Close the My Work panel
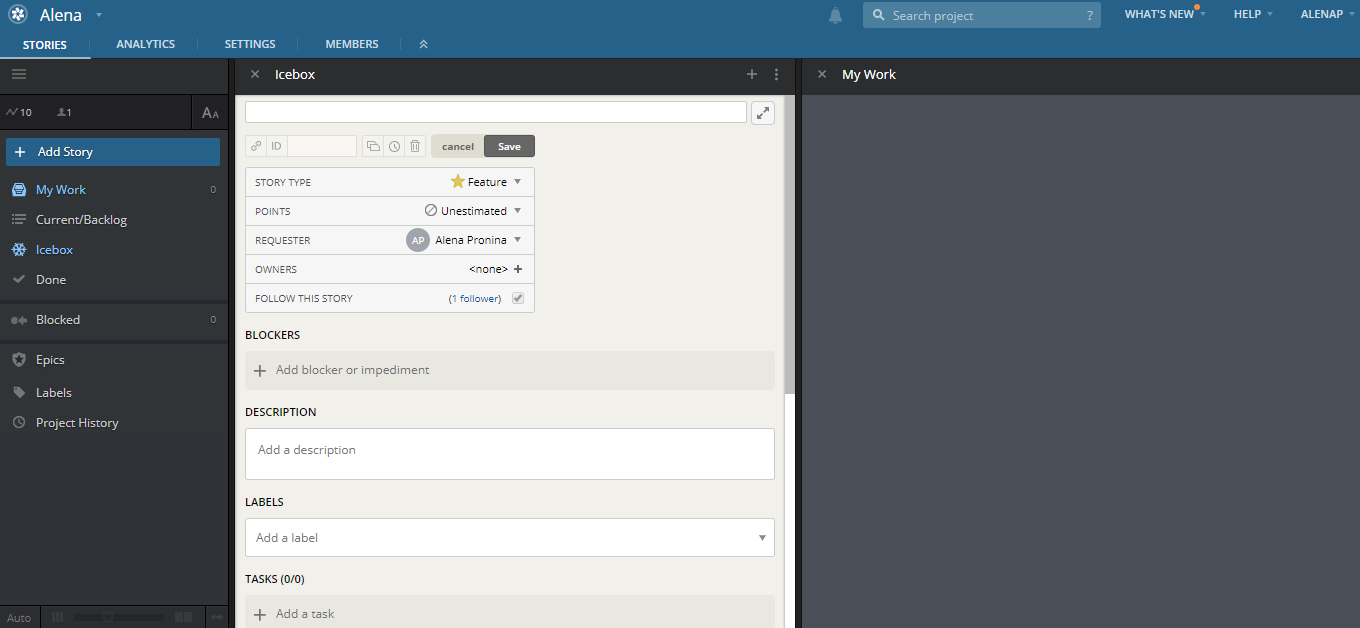Screen dimensions: 1360x628 822,74
